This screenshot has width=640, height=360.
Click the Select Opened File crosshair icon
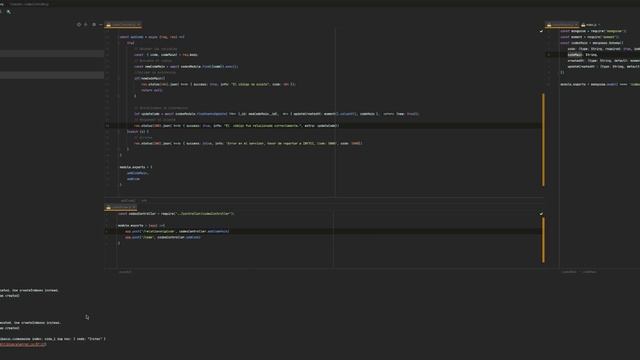click(x=79, y=24)
